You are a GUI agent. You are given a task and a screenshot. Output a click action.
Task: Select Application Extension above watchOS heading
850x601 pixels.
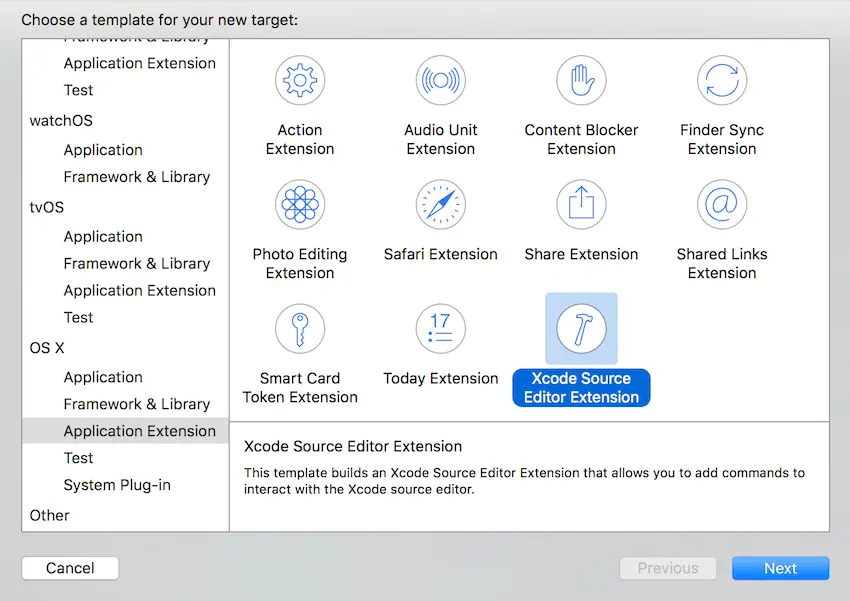tap(139, 63)
